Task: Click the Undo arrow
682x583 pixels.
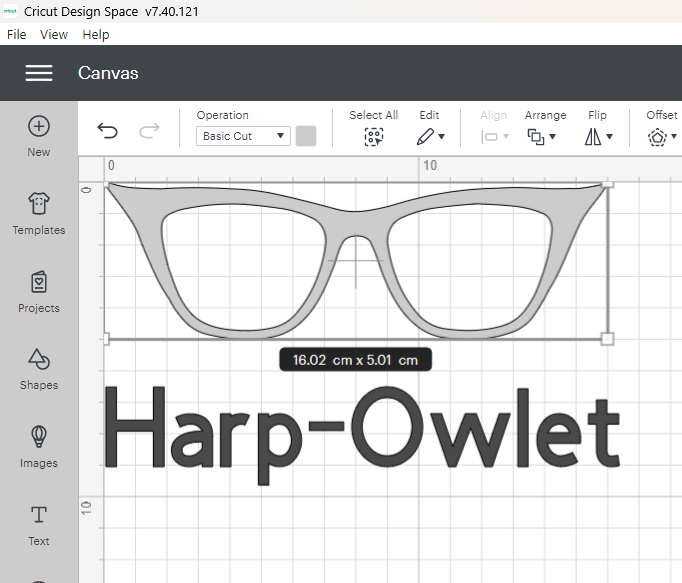Action: pyautogui.click(x=107, y=131)
